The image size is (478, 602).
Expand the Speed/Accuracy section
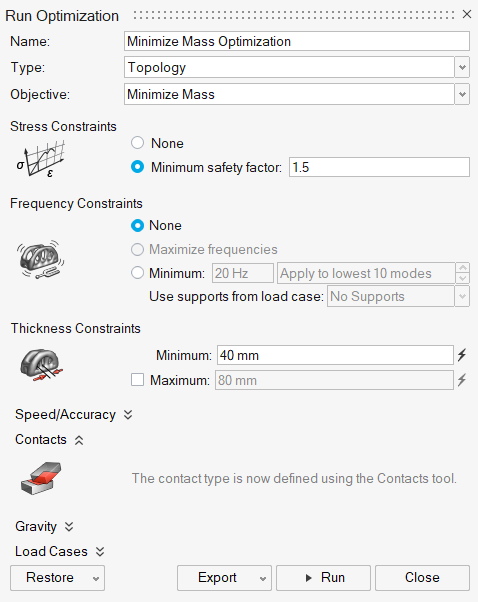74,415
